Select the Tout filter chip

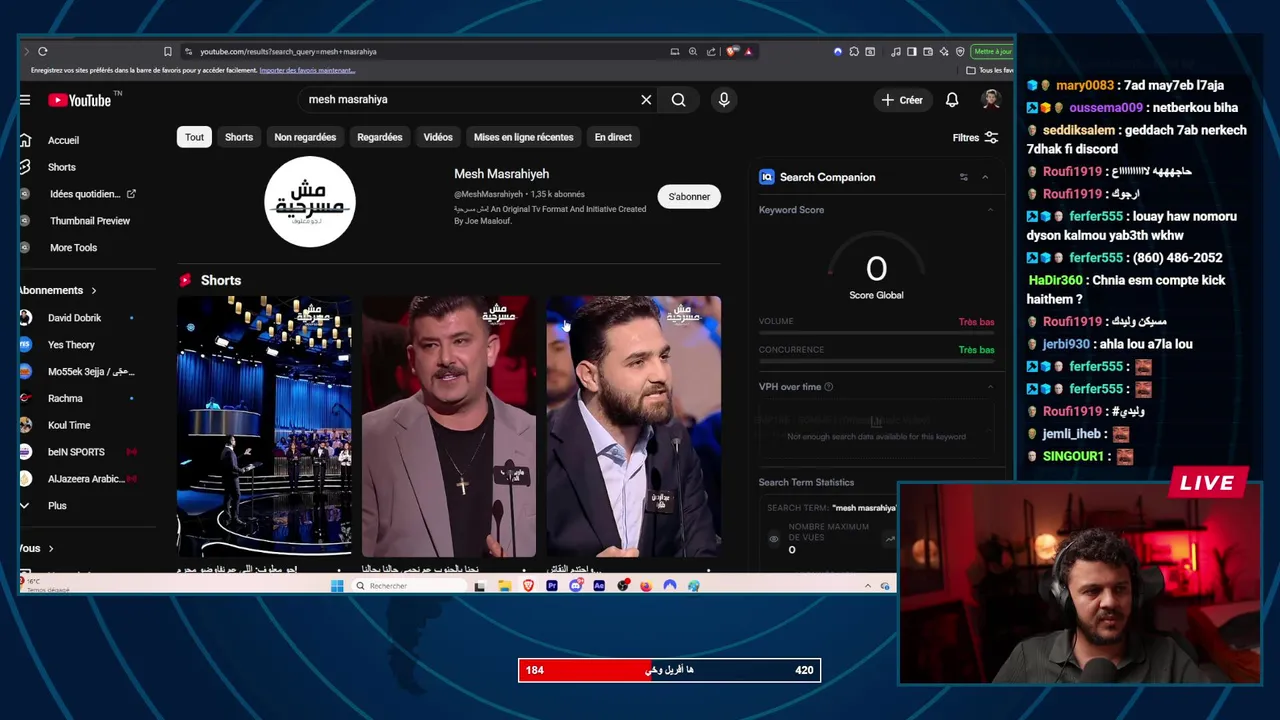[194, 137]
